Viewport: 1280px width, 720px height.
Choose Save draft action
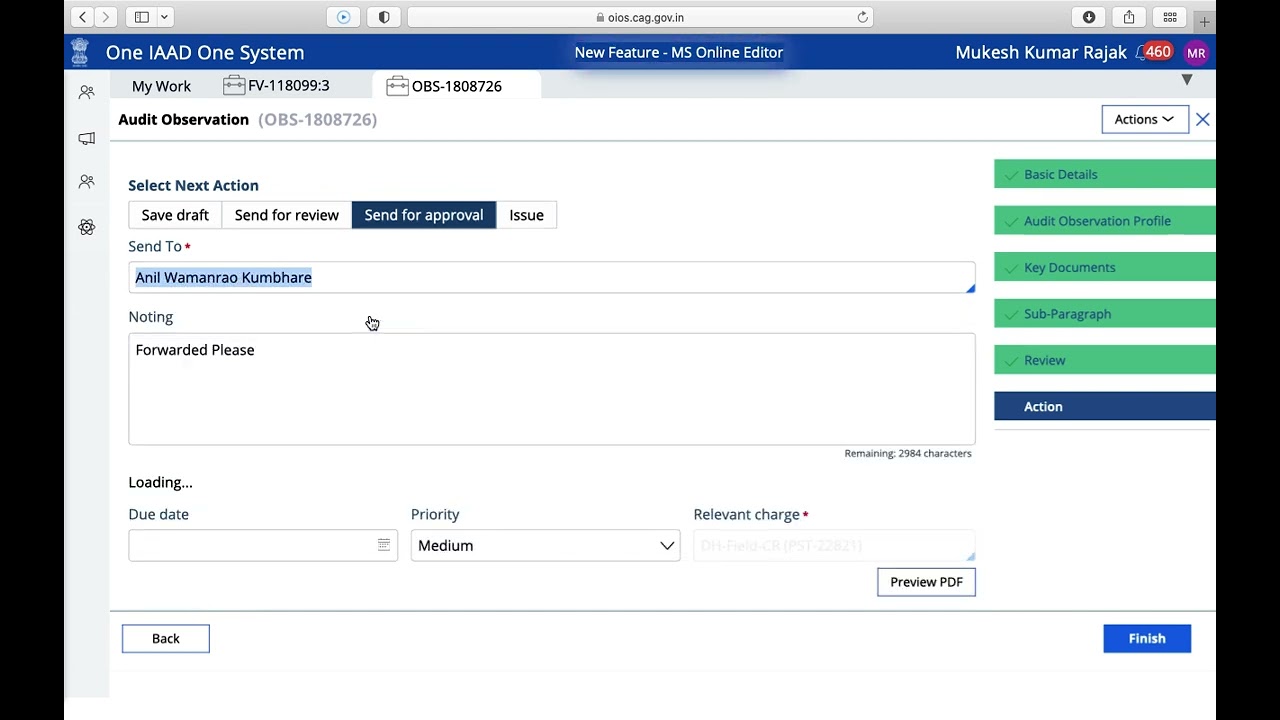(175, 215)
